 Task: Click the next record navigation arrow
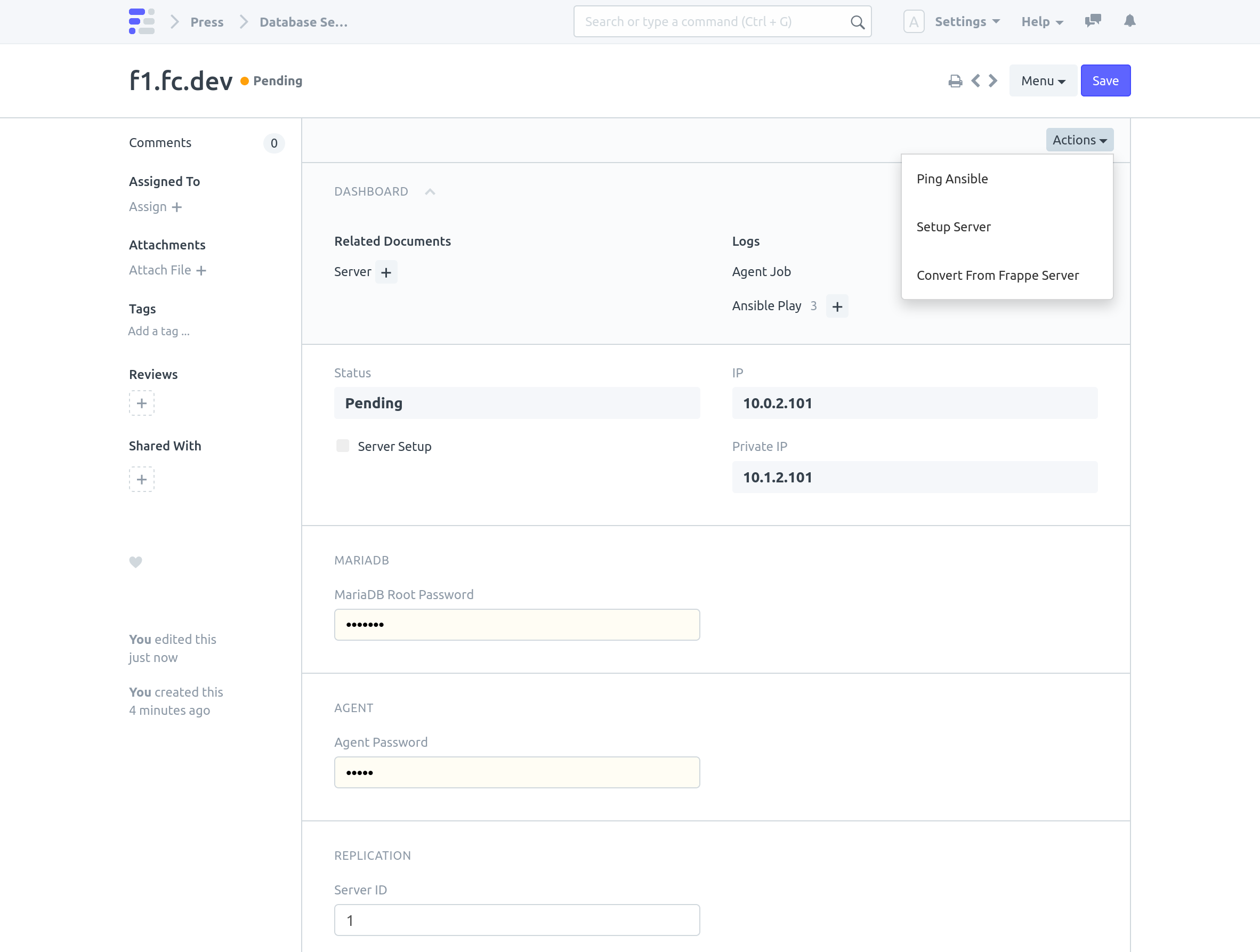992,81
